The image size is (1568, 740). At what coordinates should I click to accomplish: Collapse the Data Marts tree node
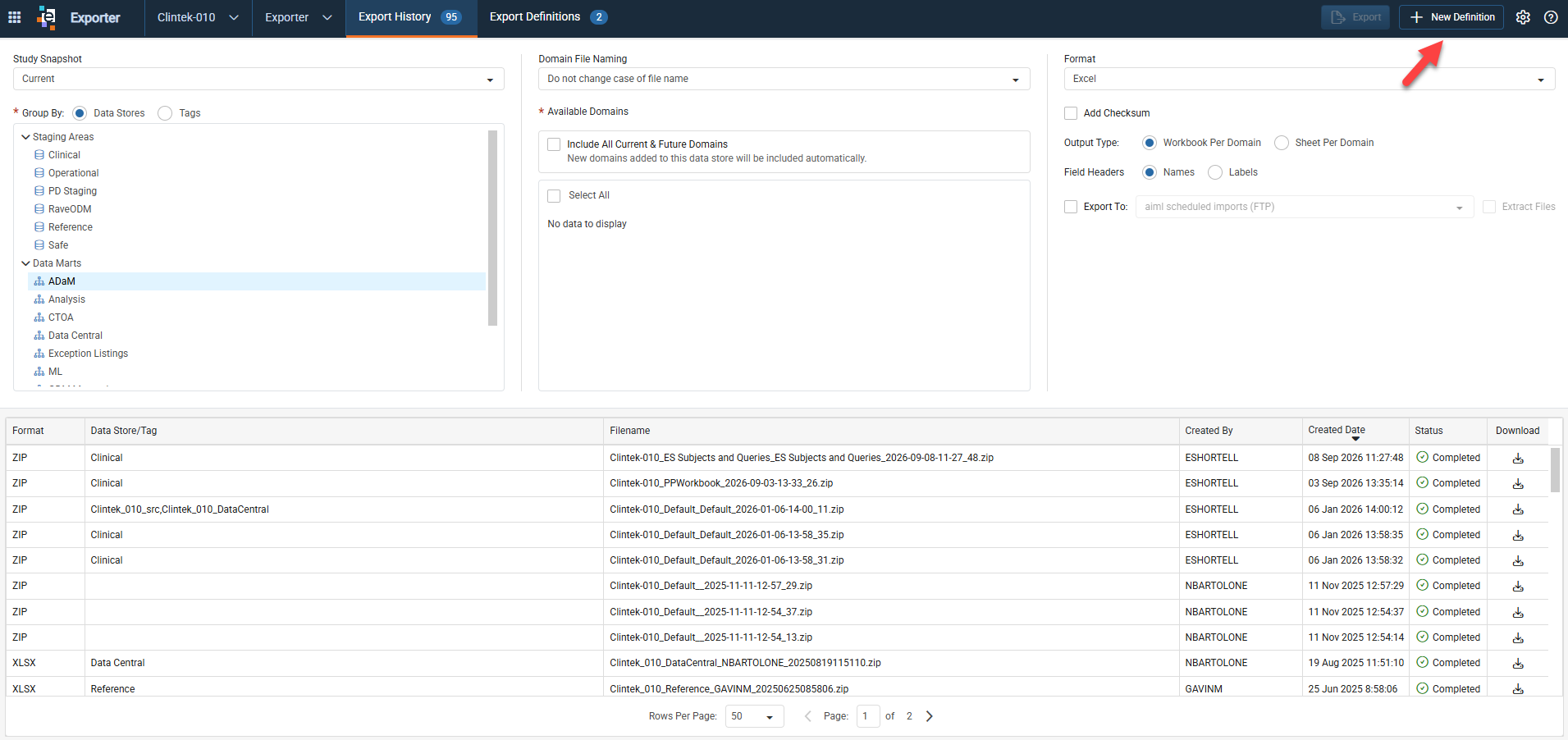[x=25, y=263]
